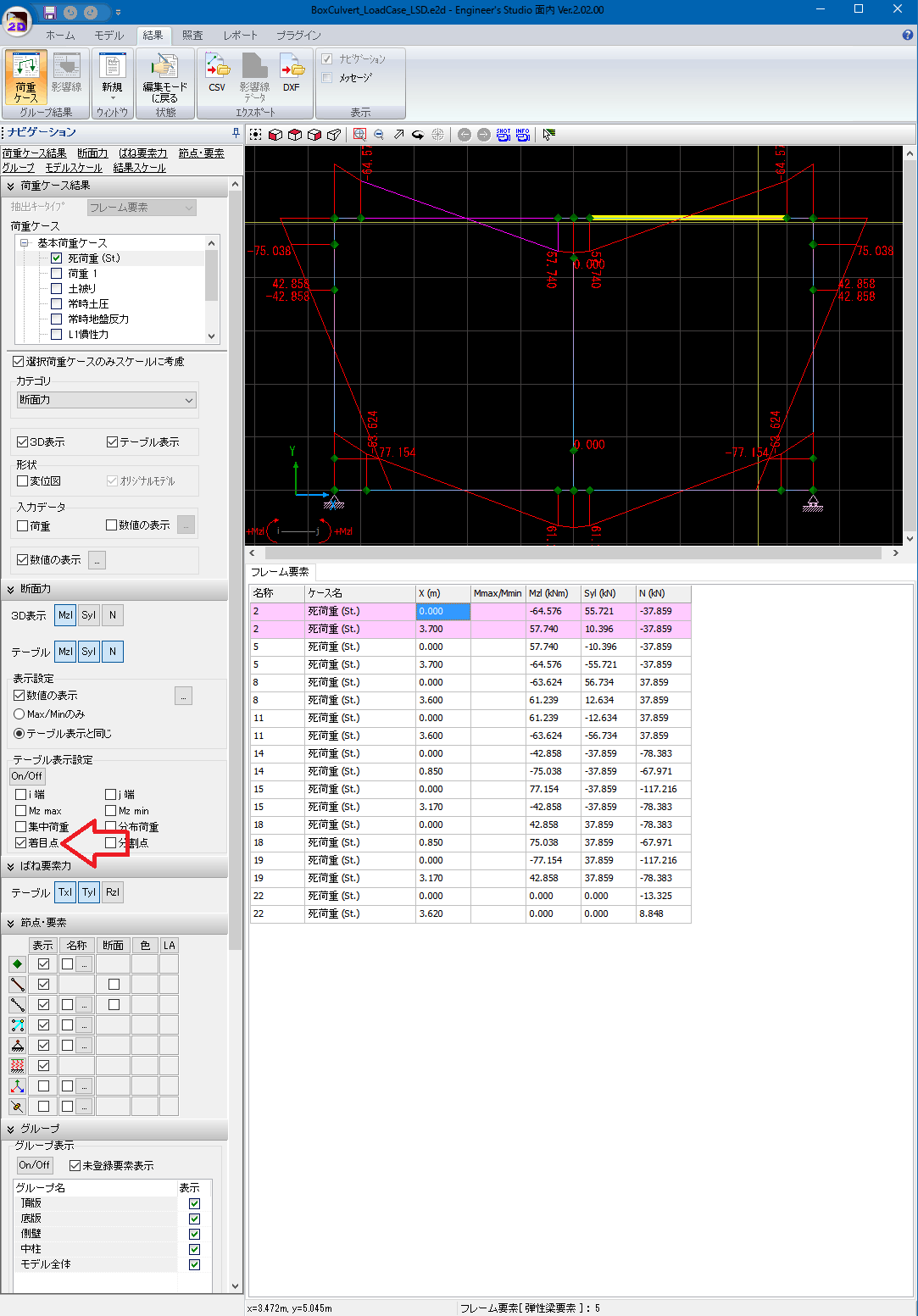This screenshot has width=918, height=1316.
Task: Toggle 選択荷重ケースのみスケールに考慮 checkbox
Action: pos(18,362)
